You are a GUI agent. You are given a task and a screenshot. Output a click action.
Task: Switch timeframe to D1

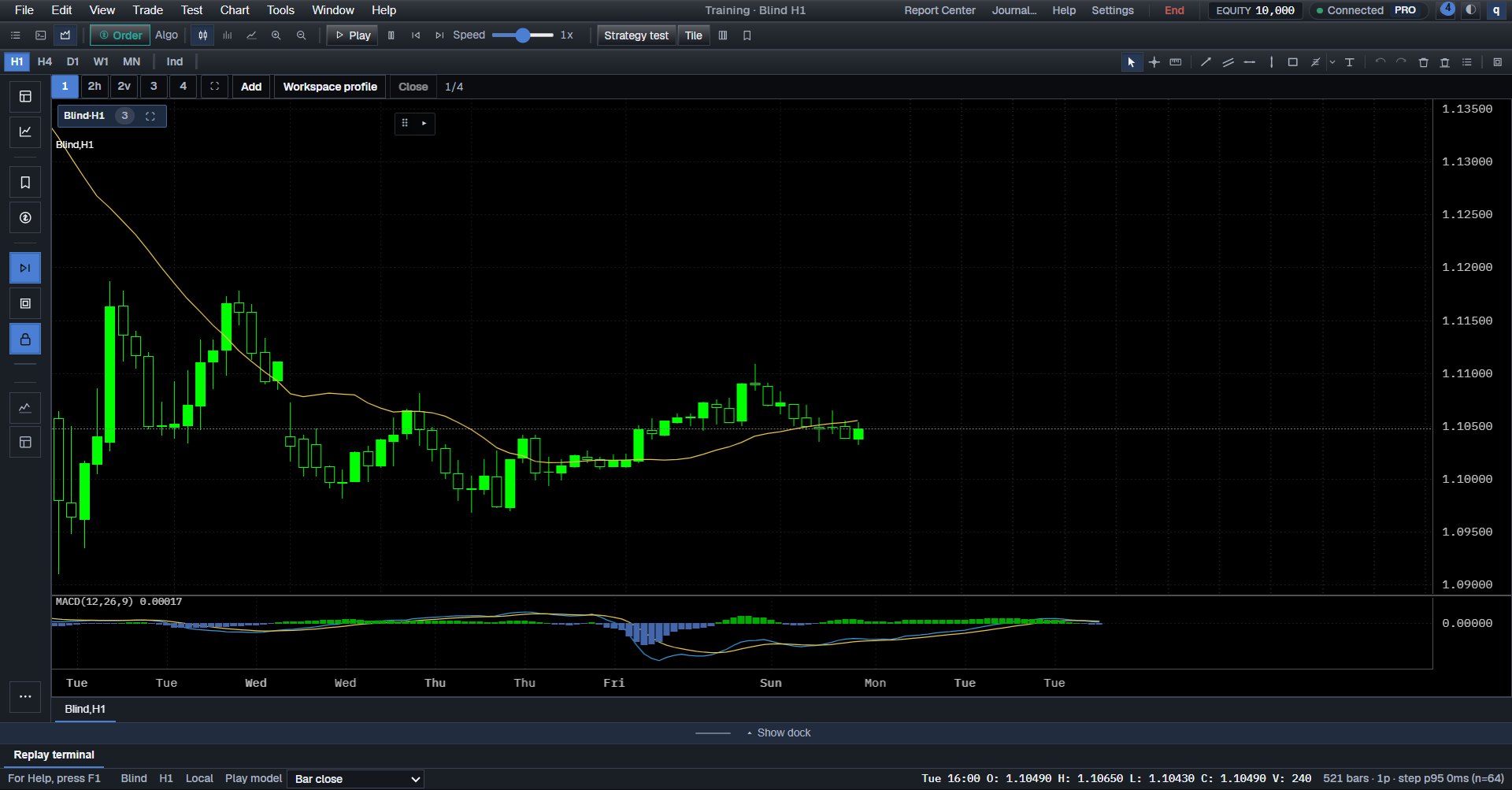(x=72, y=61)
